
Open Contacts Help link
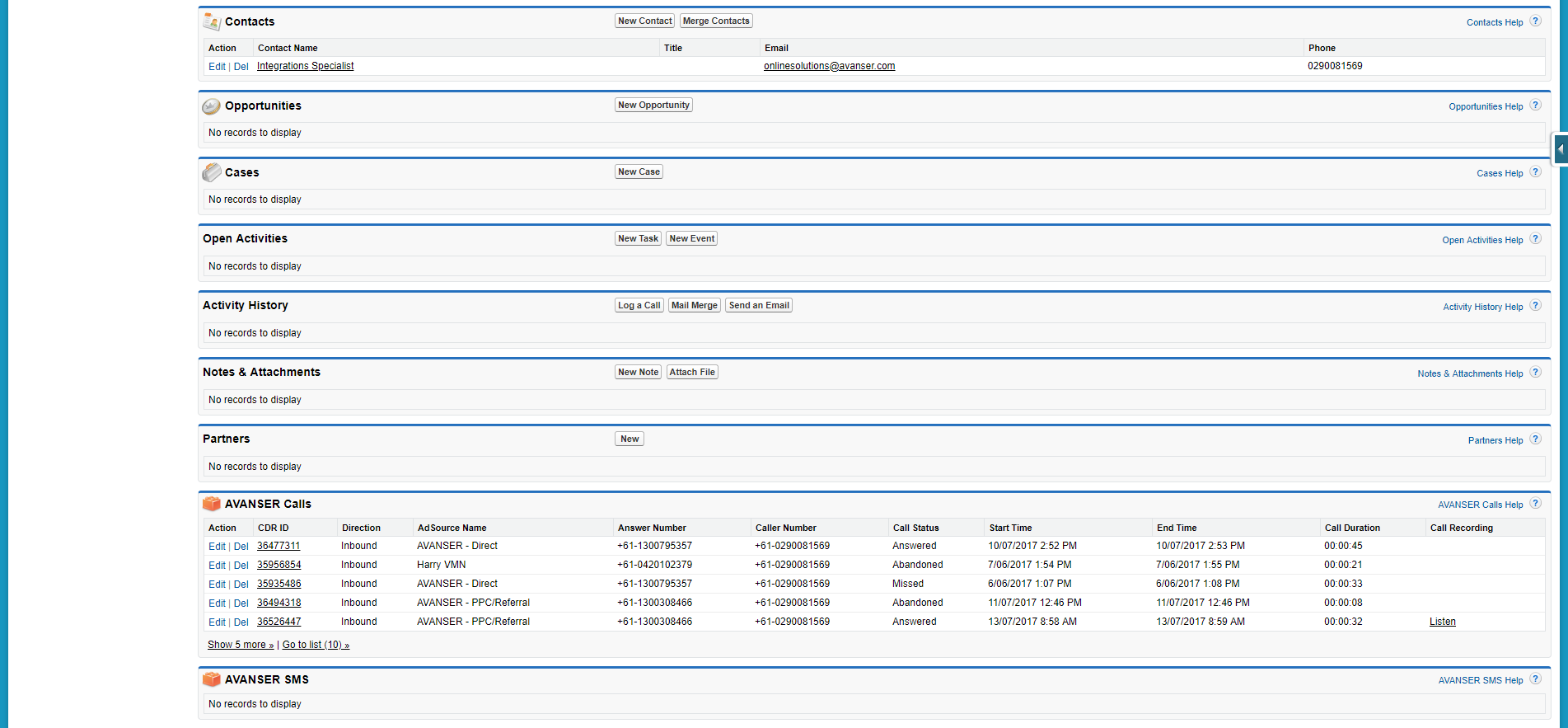[1495, 22]
